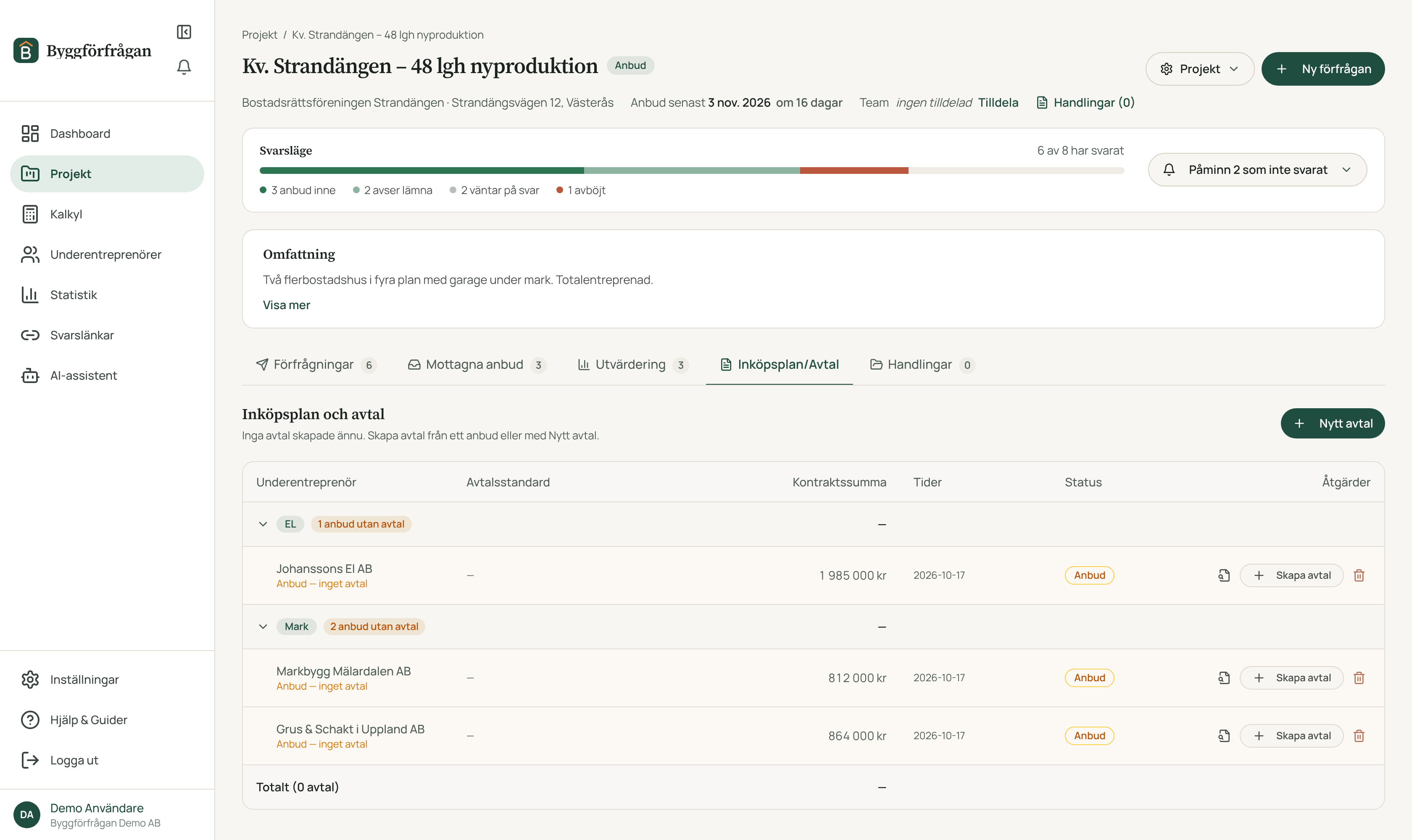Delete the Grus & Schakt i Uppland AB row
The image size is (1412, 840).
tap(1359, 736)
